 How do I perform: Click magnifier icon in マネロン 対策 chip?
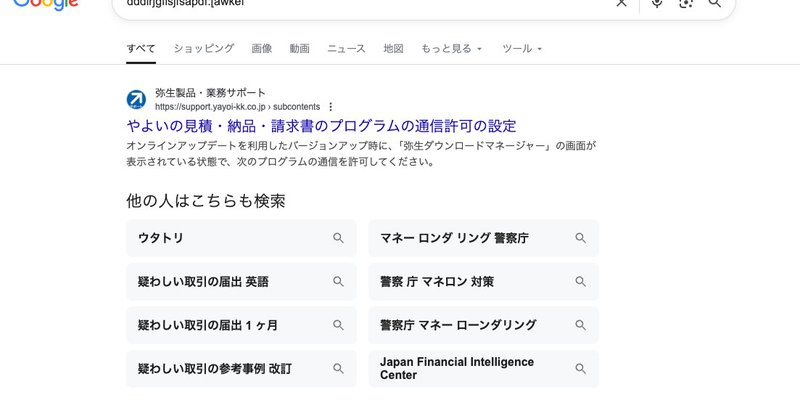581,281
